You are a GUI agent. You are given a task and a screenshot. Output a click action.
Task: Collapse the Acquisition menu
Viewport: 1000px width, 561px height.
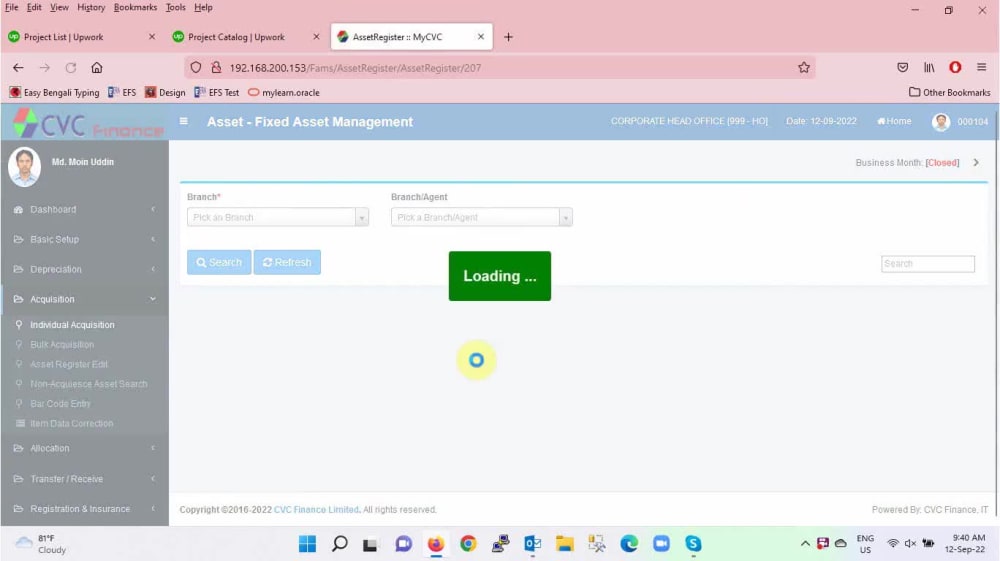[x=84, y=300]
